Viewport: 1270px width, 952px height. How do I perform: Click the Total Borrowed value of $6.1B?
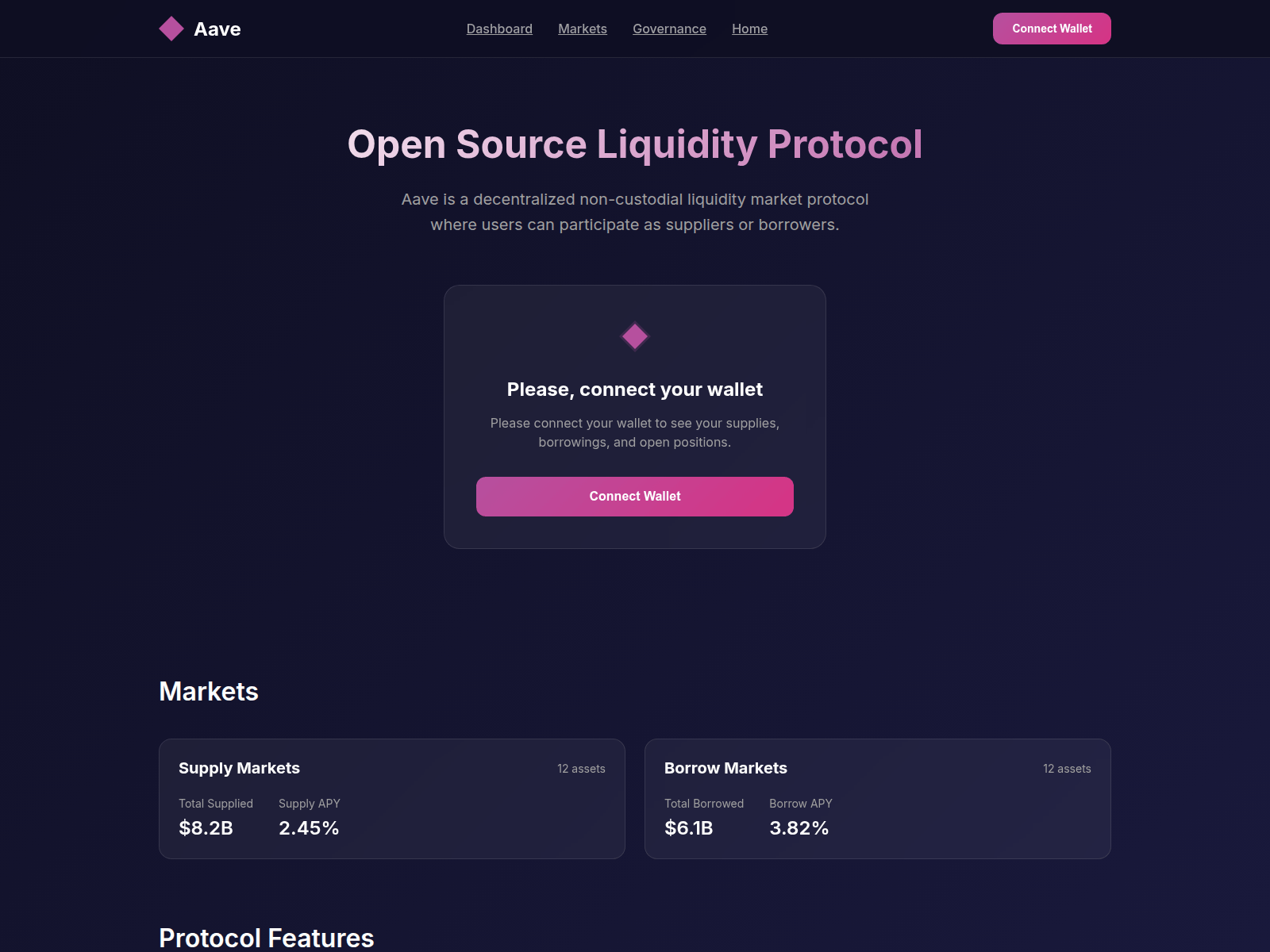coord(689,828)
